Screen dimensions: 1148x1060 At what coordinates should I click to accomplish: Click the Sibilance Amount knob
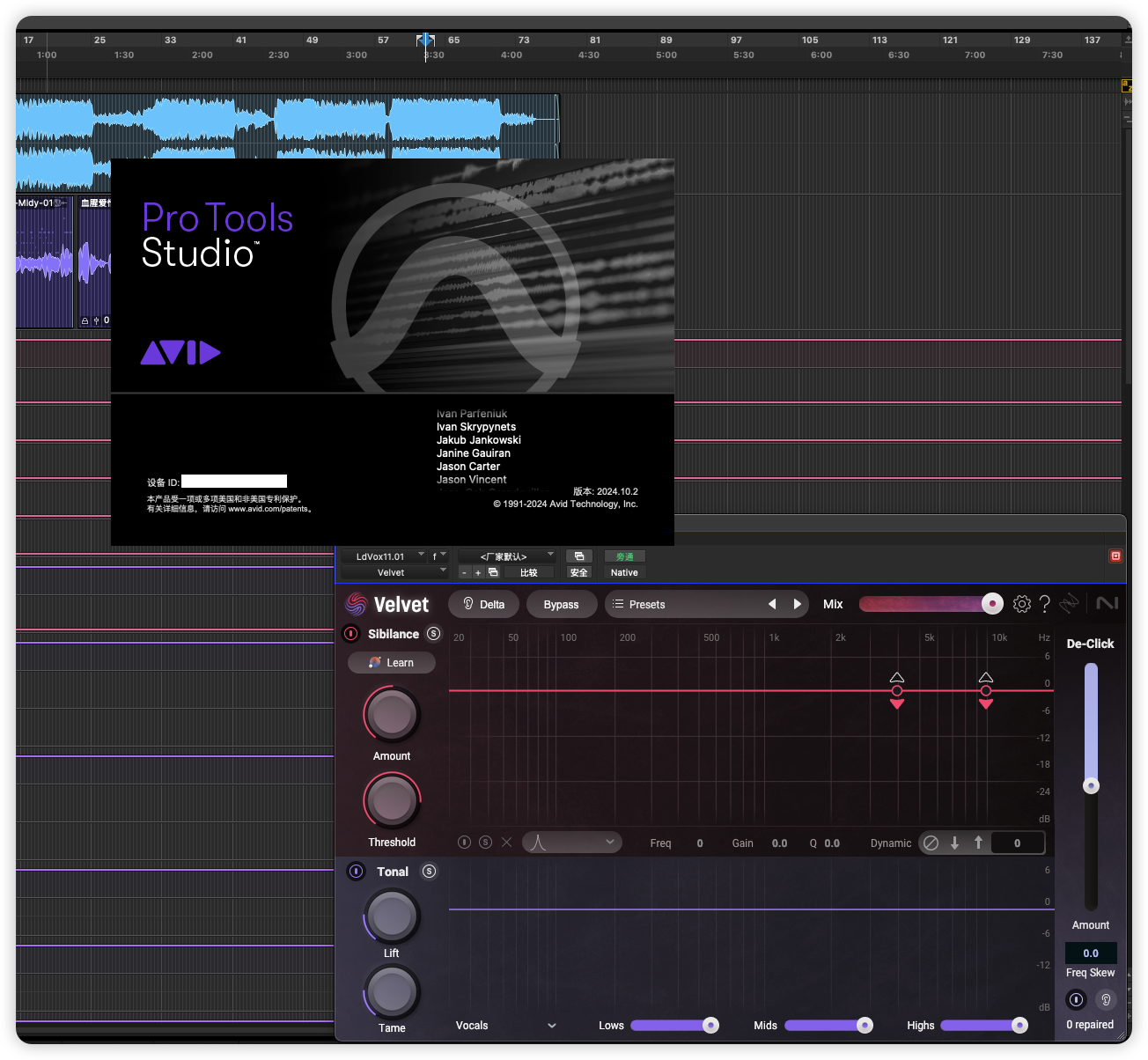point(392,714)
